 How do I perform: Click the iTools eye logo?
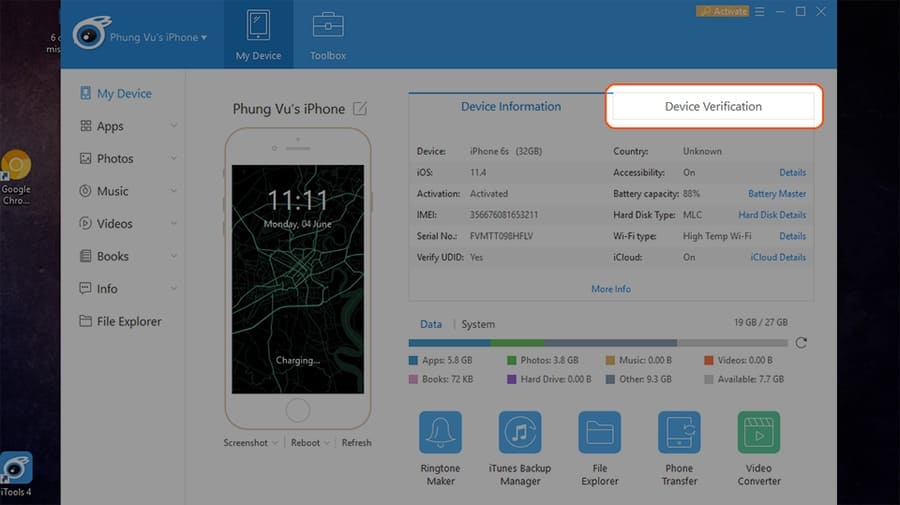(91, 33)
